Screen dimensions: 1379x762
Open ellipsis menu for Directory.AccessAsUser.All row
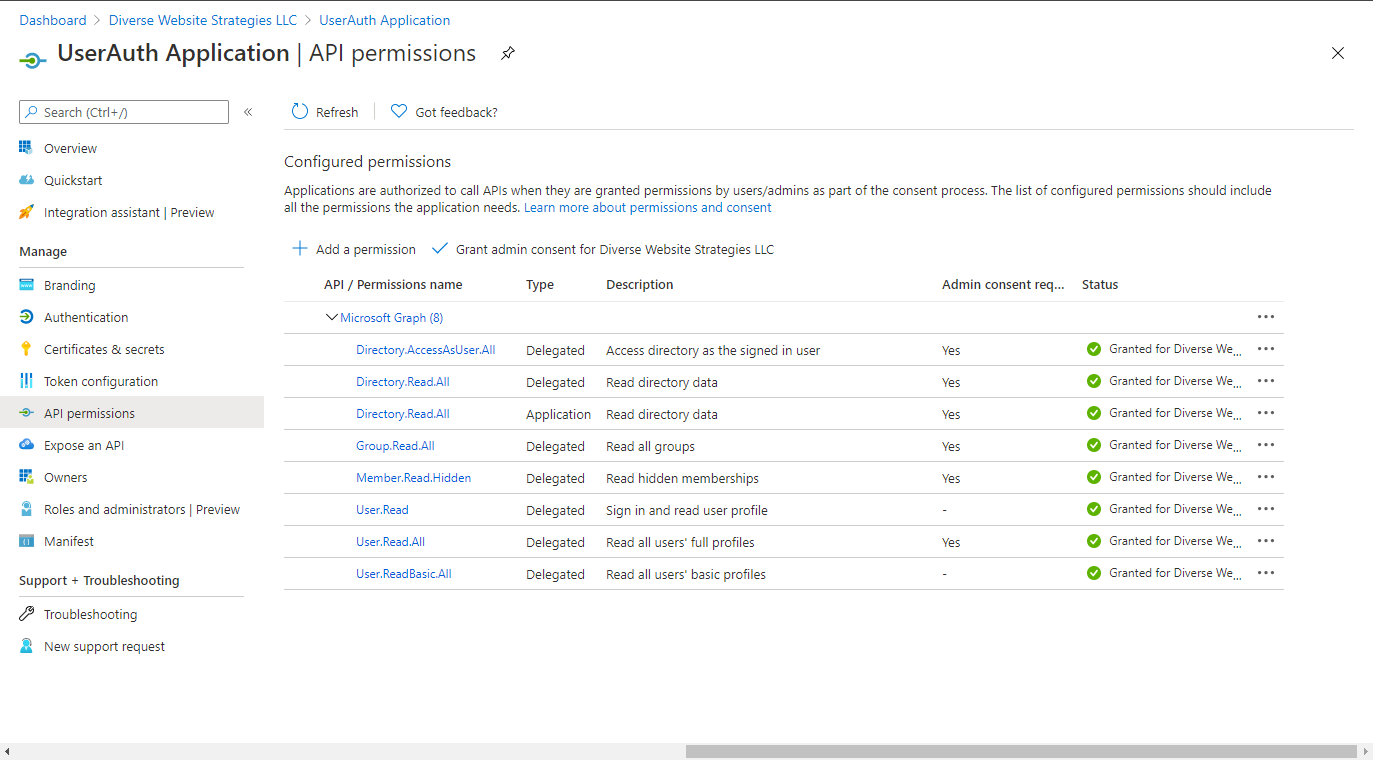pyautogui.click(x=1266, y=349)
